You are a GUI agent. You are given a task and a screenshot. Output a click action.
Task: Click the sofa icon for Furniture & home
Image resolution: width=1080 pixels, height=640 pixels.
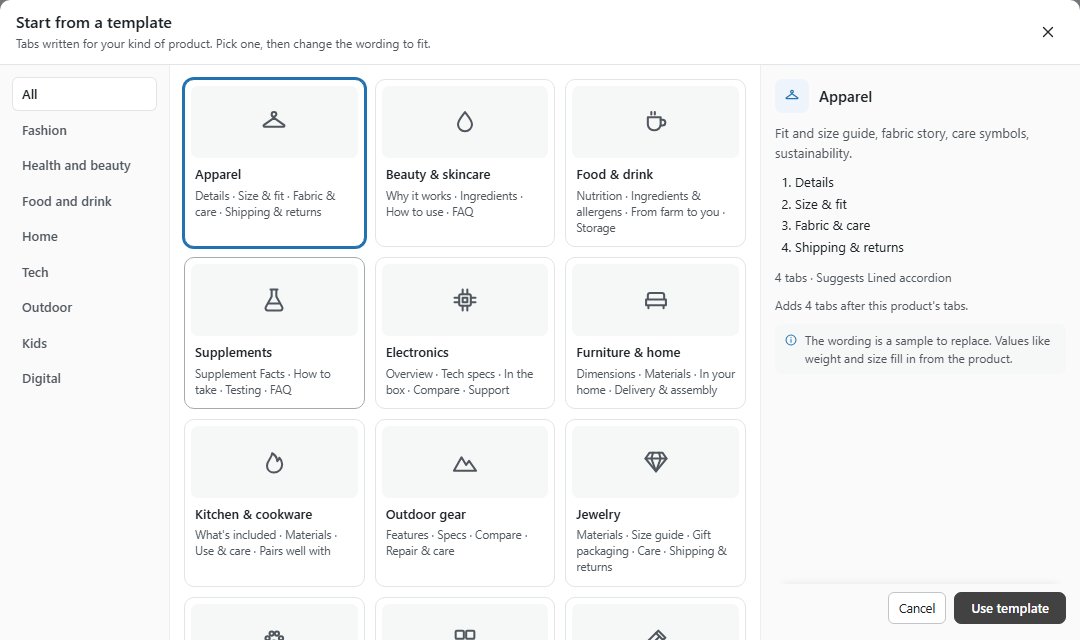point(656,300)
